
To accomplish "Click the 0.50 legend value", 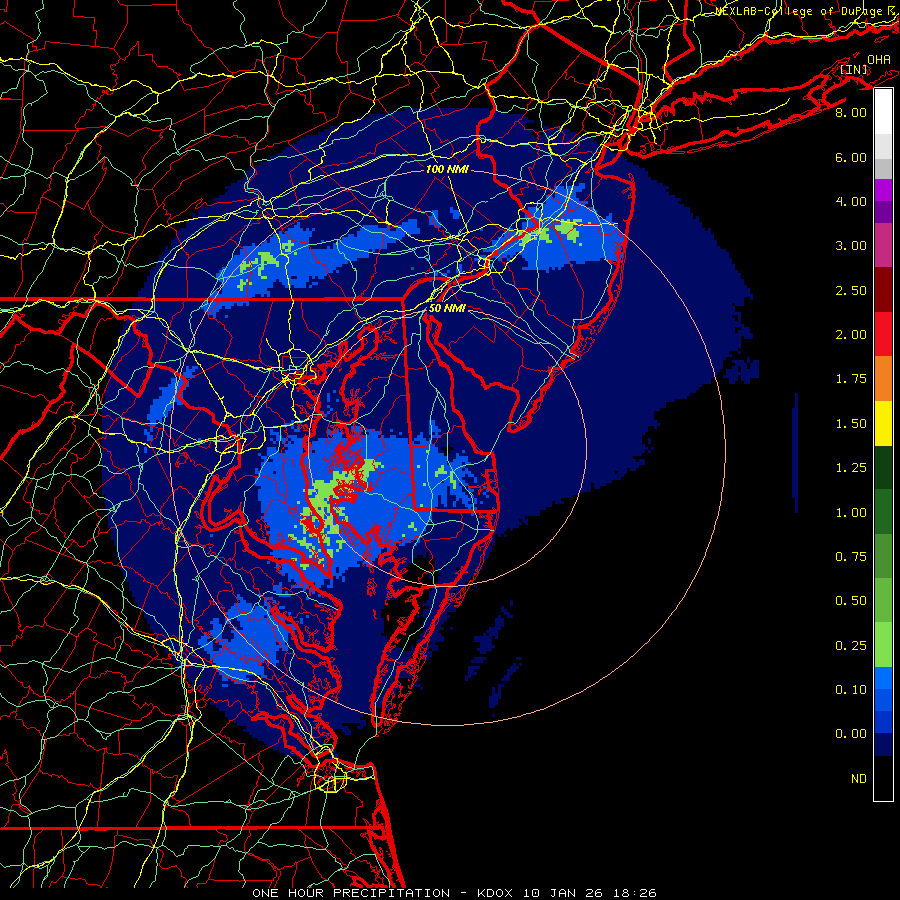I will tap(851, 601).
